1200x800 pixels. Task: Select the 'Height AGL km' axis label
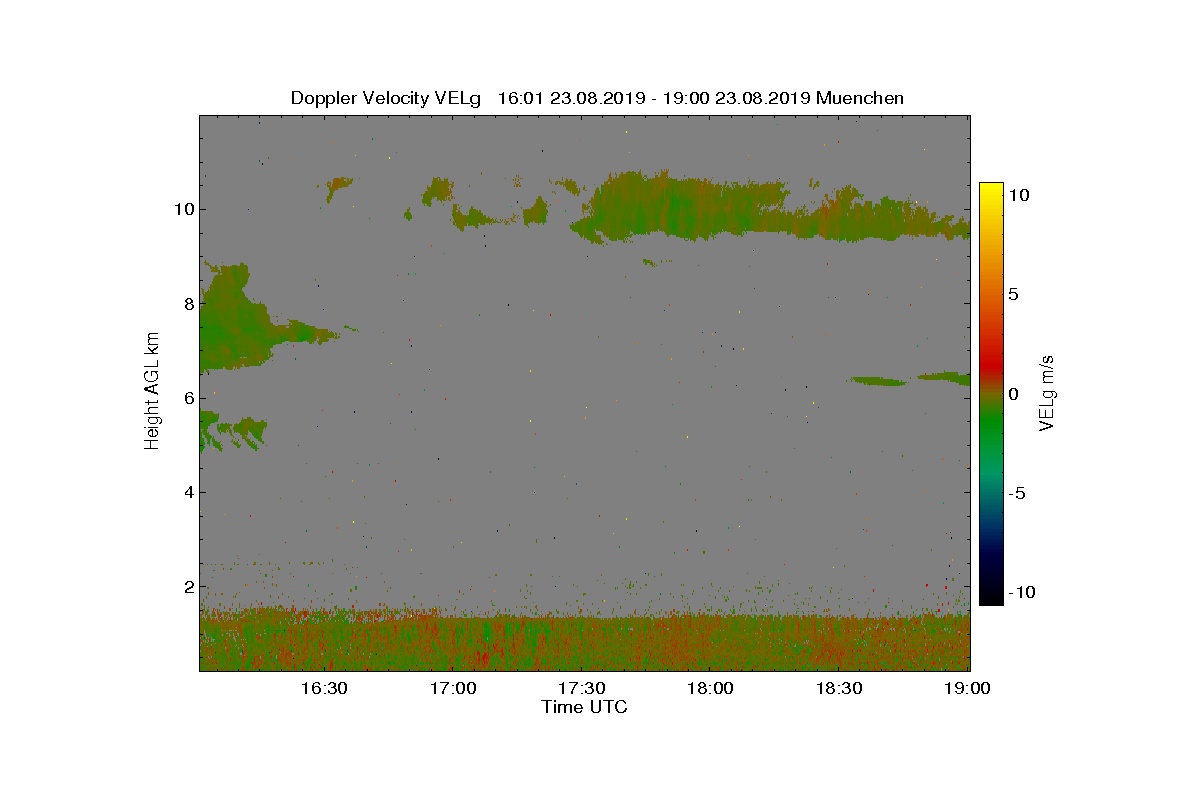click(x=152, y=390)
